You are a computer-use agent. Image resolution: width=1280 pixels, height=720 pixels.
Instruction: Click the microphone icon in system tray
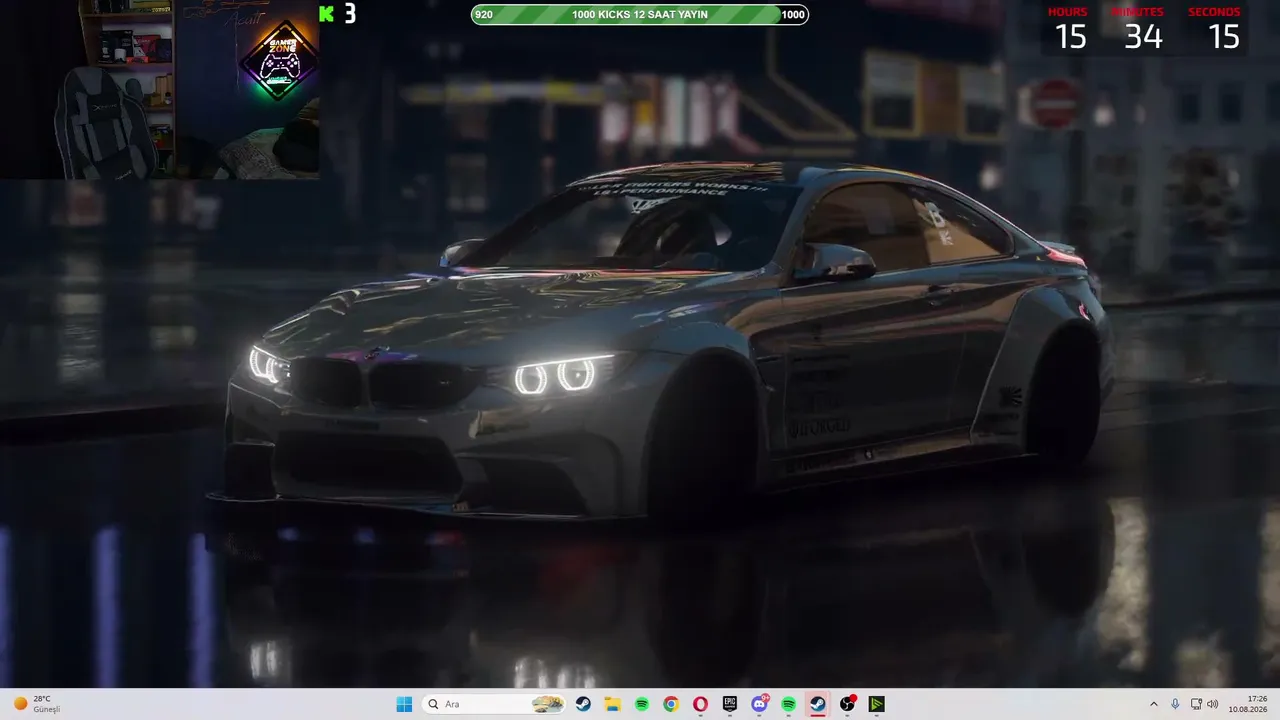(x=1175, y=704)
